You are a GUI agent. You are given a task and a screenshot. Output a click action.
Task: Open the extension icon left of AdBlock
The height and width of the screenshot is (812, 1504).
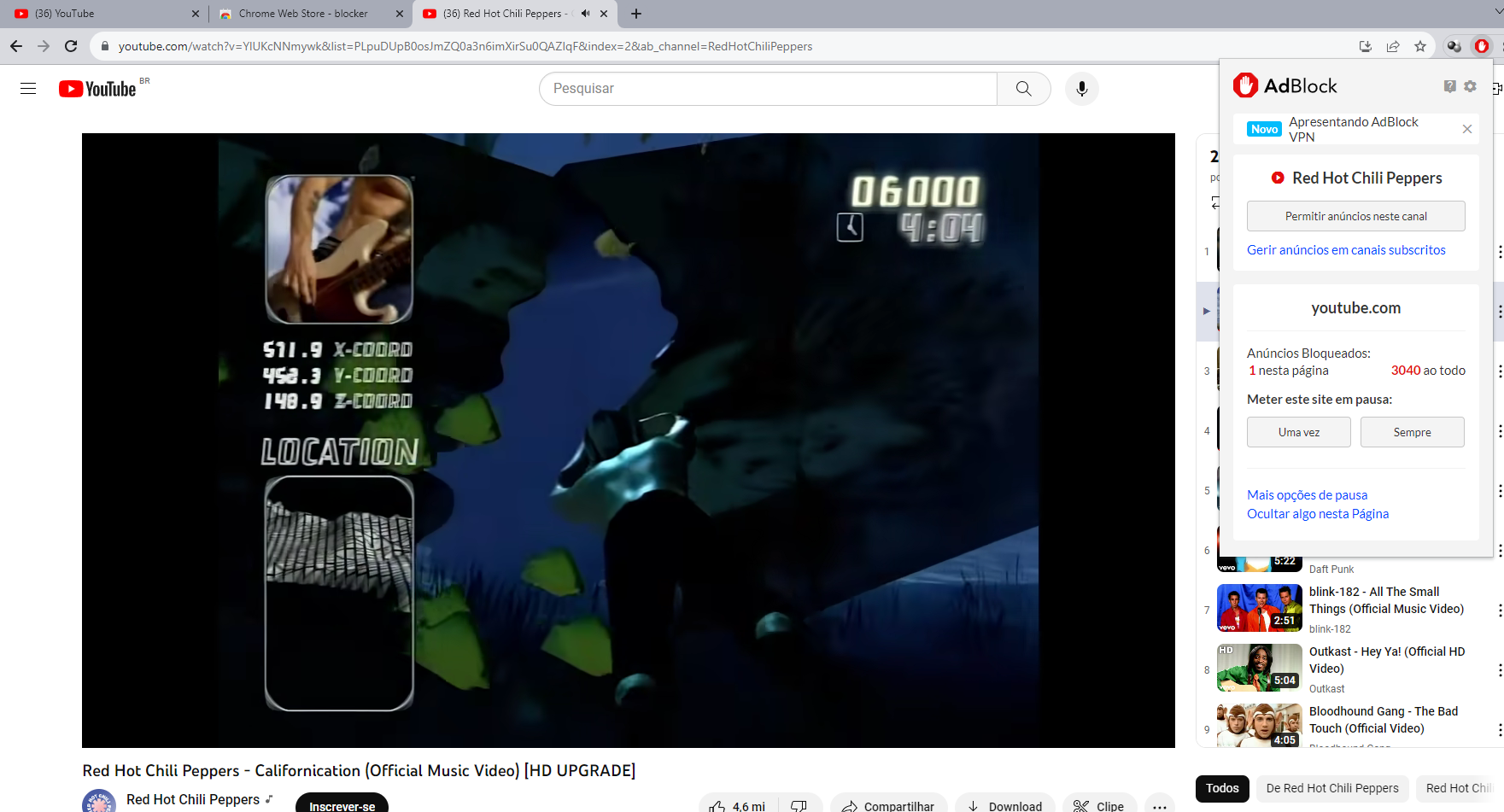point(1454,46)
